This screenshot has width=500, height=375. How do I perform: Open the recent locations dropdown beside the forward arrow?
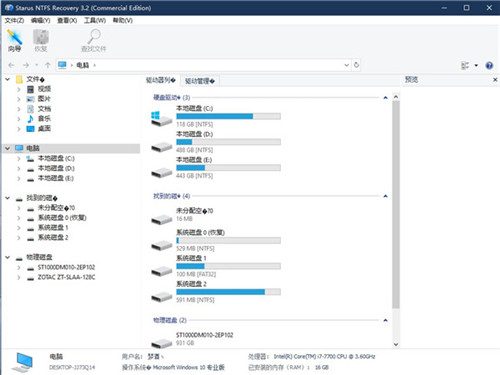click(x=37, y=65)
